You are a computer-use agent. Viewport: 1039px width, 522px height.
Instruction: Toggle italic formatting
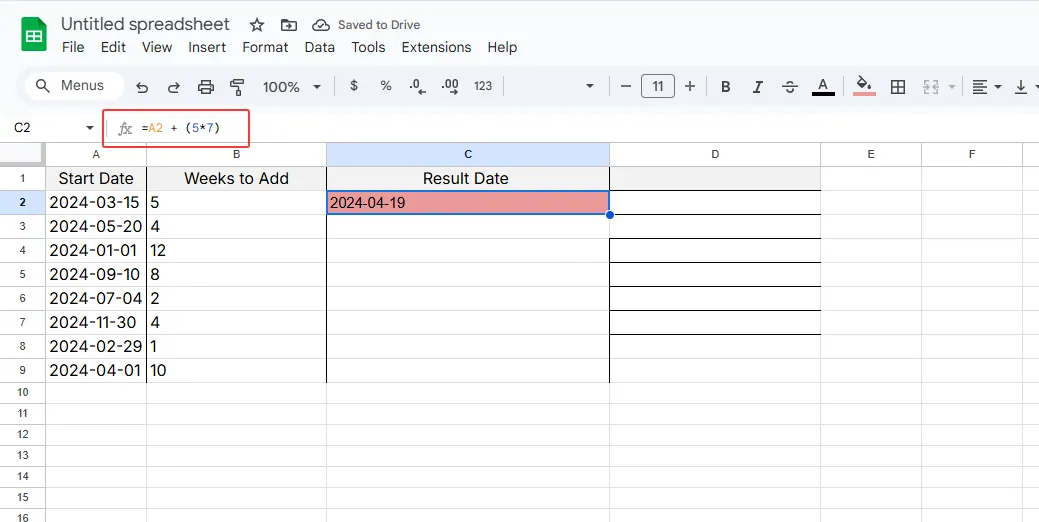tap(758, 87)
